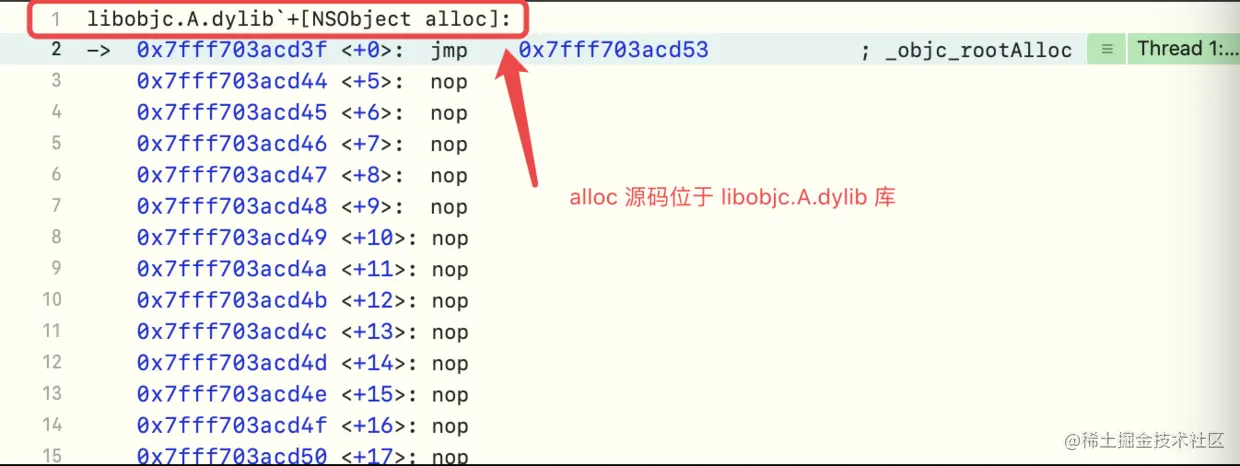Select address 0x7fff703acd44 on line 3
Screen dimensions: 1240x466
click(232, 82)
